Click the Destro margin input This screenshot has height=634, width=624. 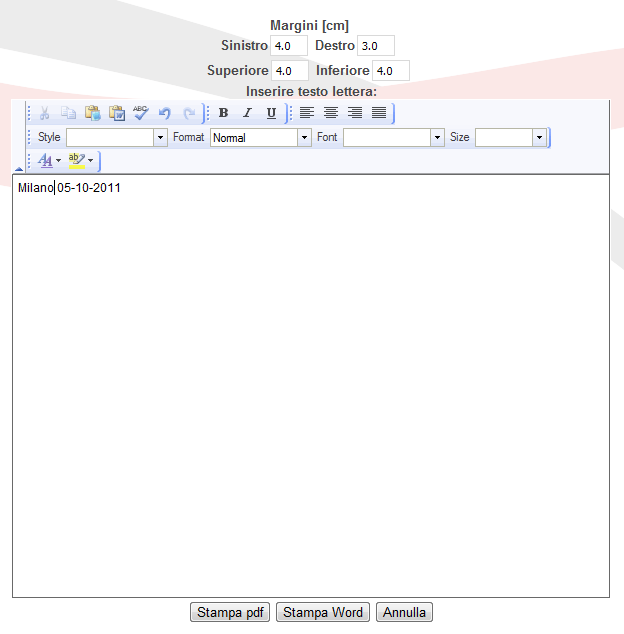(x=376, y=46)
